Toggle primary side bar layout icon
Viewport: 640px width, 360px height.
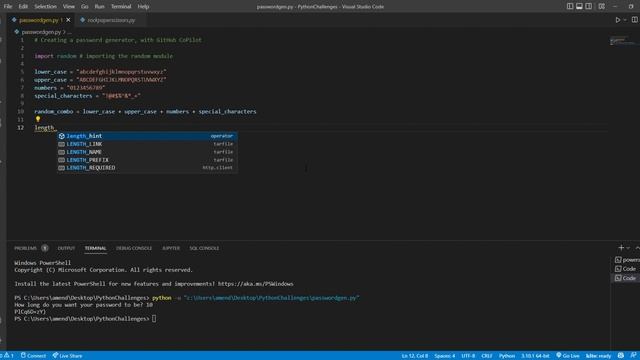tap(570, 6)
